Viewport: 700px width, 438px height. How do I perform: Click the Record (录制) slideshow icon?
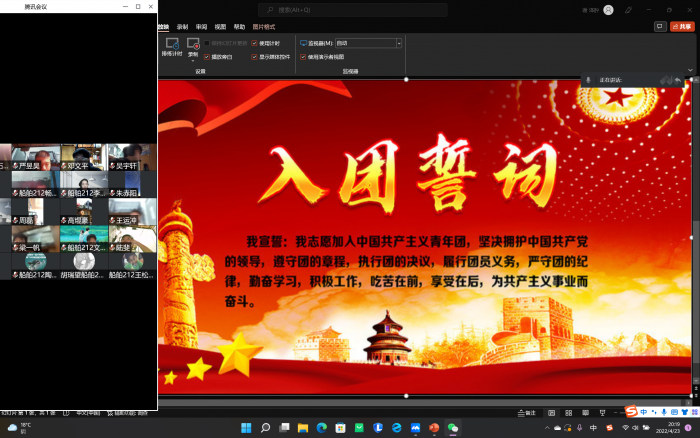[193, 44]
